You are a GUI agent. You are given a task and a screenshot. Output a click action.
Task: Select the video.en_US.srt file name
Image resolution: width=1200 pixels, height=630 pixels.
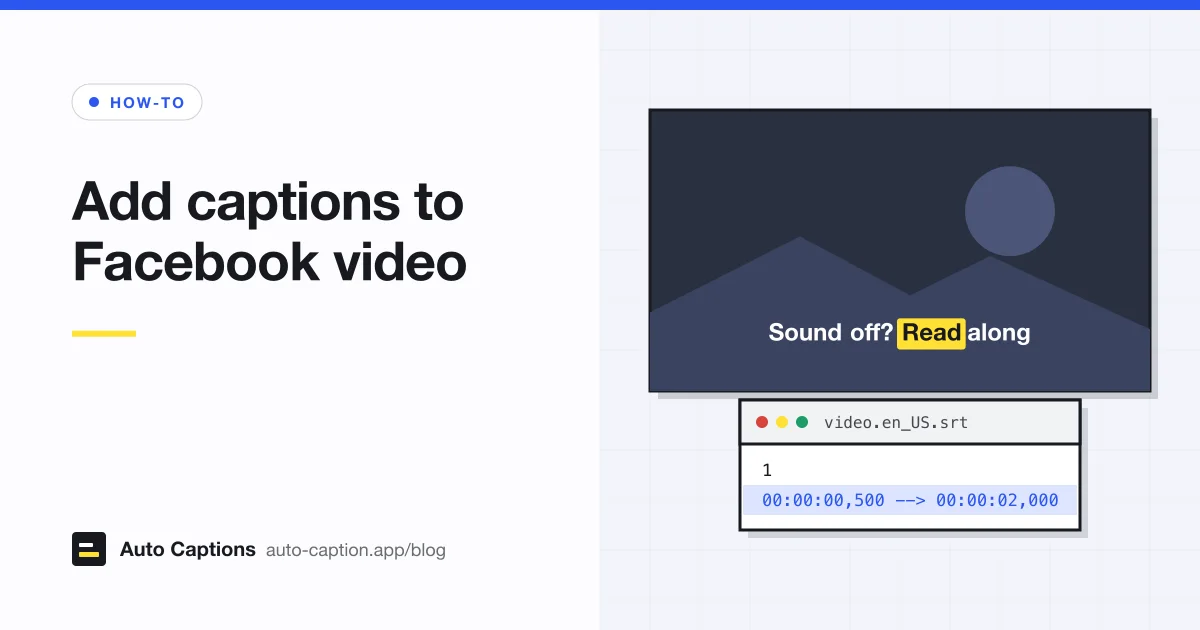(x=896, y=422)
